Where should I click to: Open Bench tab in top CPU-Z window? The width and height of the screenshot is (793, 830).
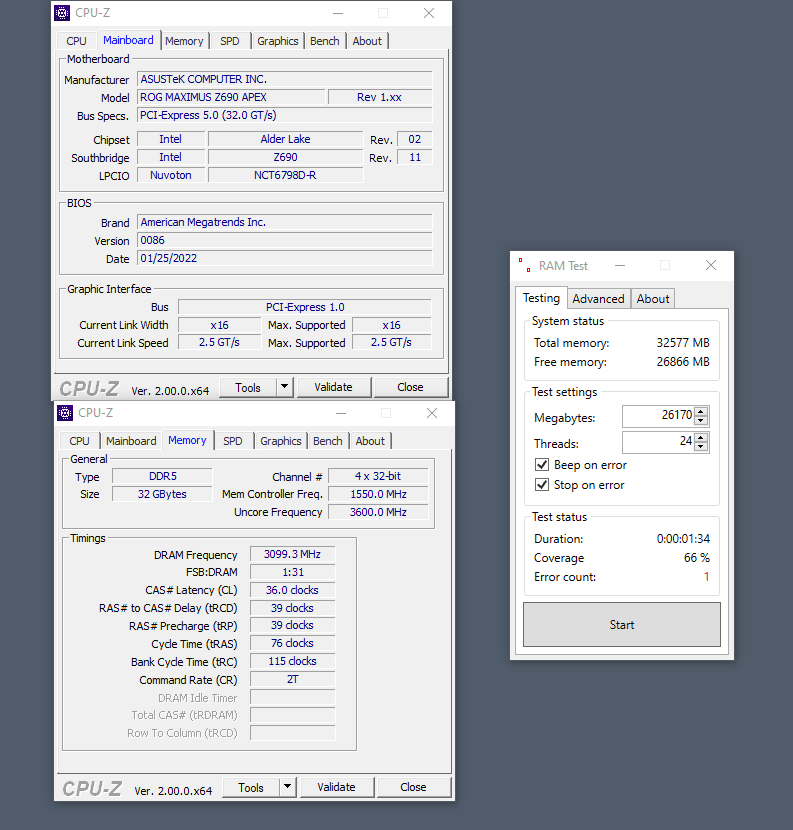coord(325,41)
